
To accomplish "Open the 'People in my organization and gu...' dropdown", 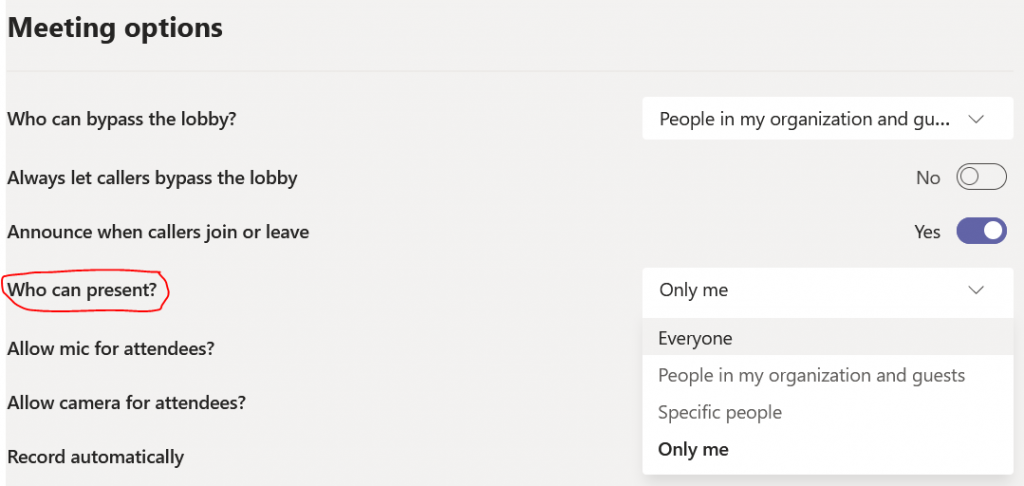I will [804, 119].
